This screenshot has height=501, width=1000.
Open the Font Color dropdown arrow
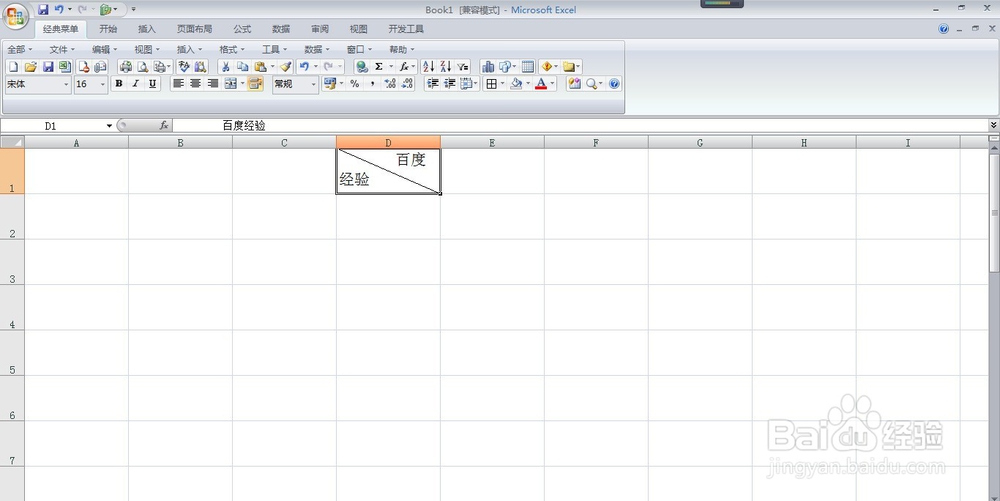(x=552, y=84)
